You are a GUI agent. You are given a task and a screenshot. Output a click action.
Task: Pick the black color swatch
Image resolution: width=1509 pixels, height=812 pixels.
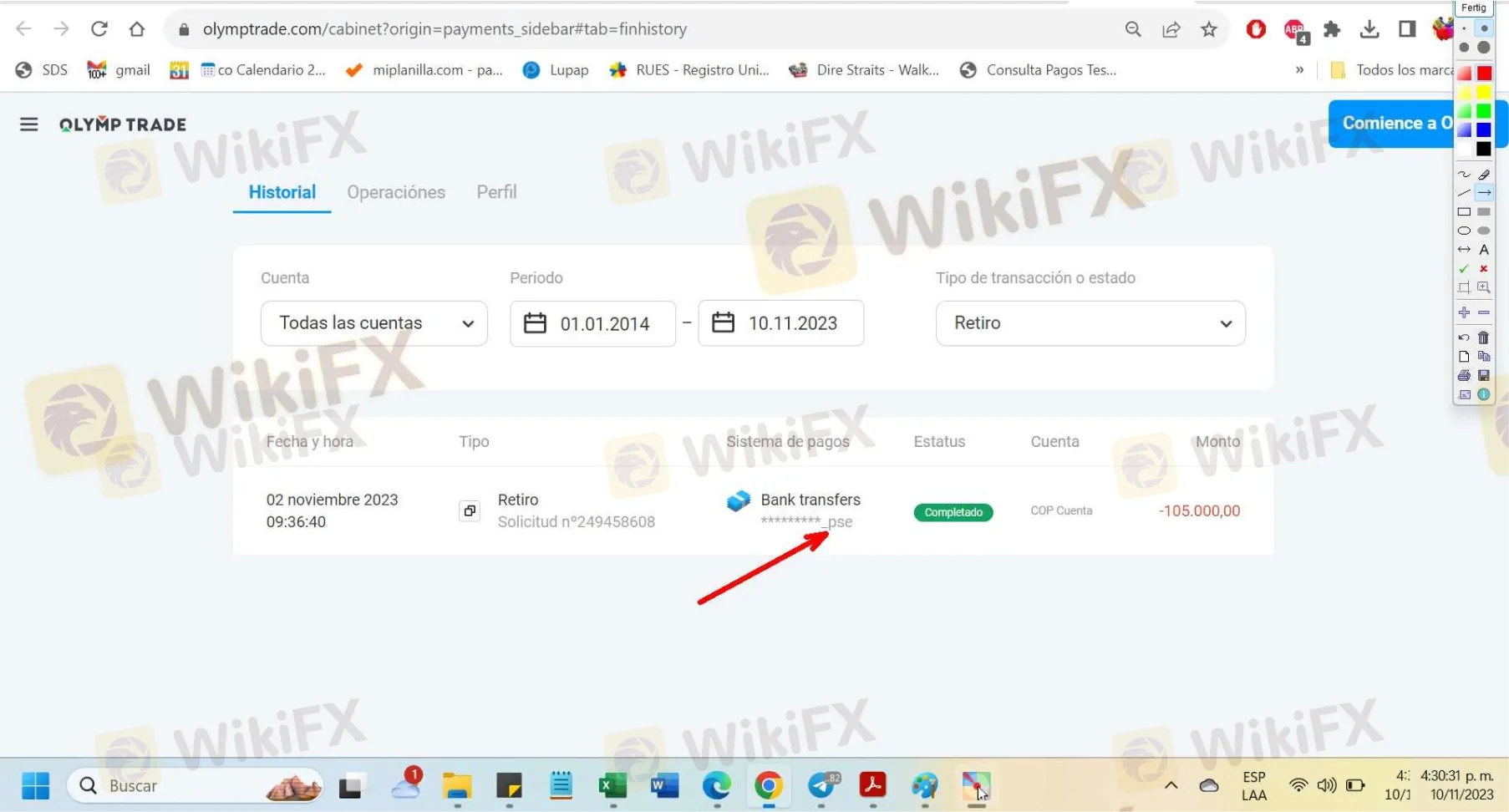pos(1484,150)
